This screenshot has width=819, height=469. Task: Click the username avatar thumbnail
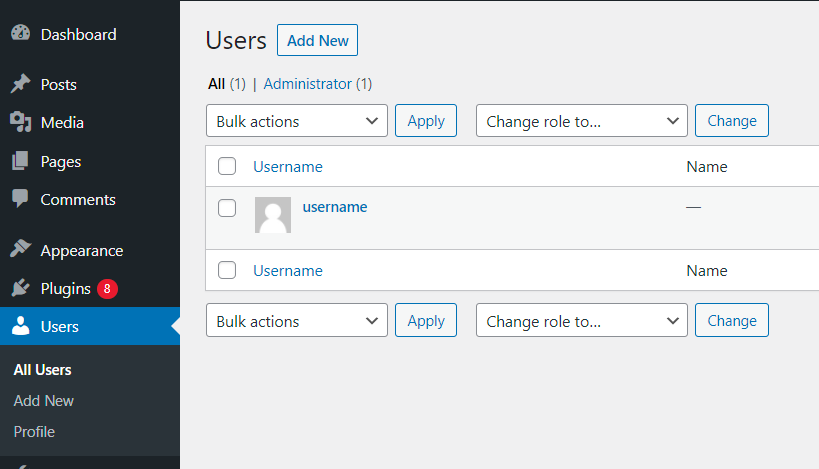(x=273, y=215)
